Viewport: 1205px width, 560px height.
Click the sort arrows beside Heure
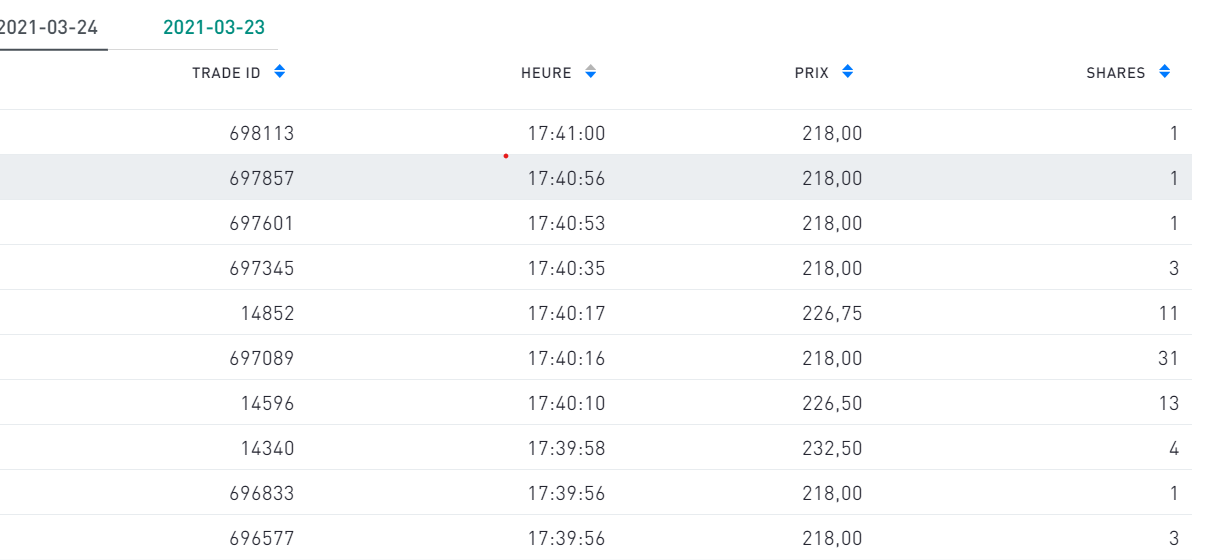[x=590, y=72]
